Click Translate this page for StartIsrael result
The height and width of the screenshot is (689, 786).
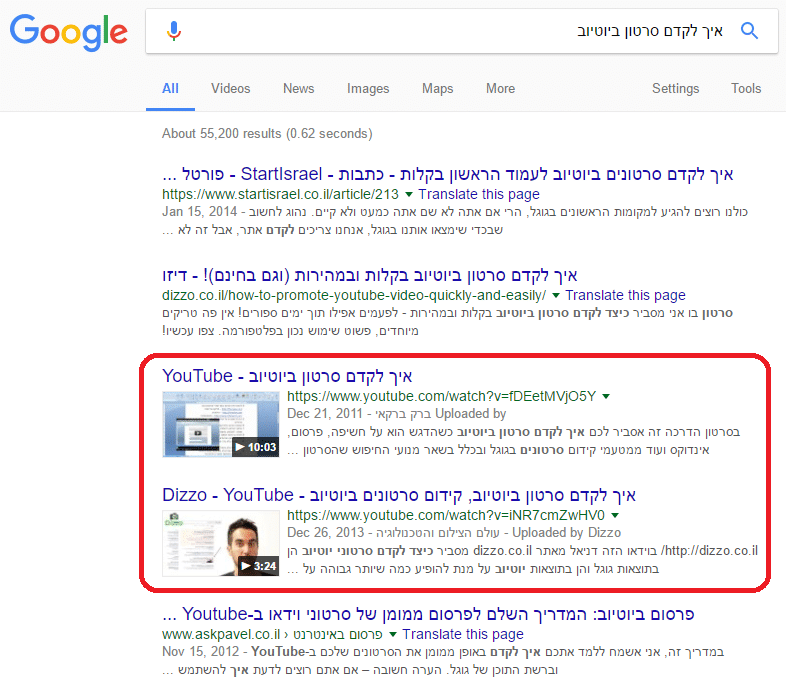479,194
